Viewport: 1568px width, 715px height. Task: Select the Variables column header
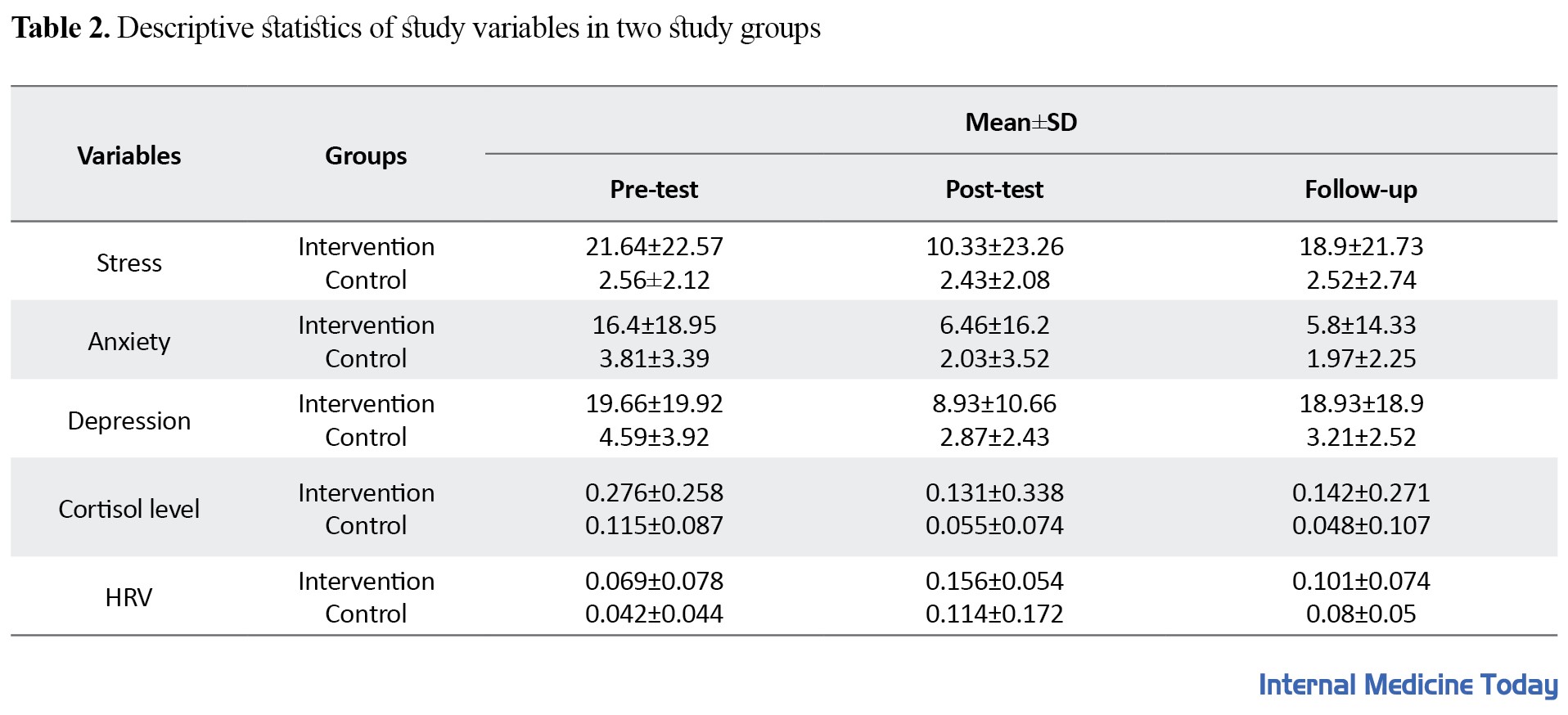click(129, 155)
